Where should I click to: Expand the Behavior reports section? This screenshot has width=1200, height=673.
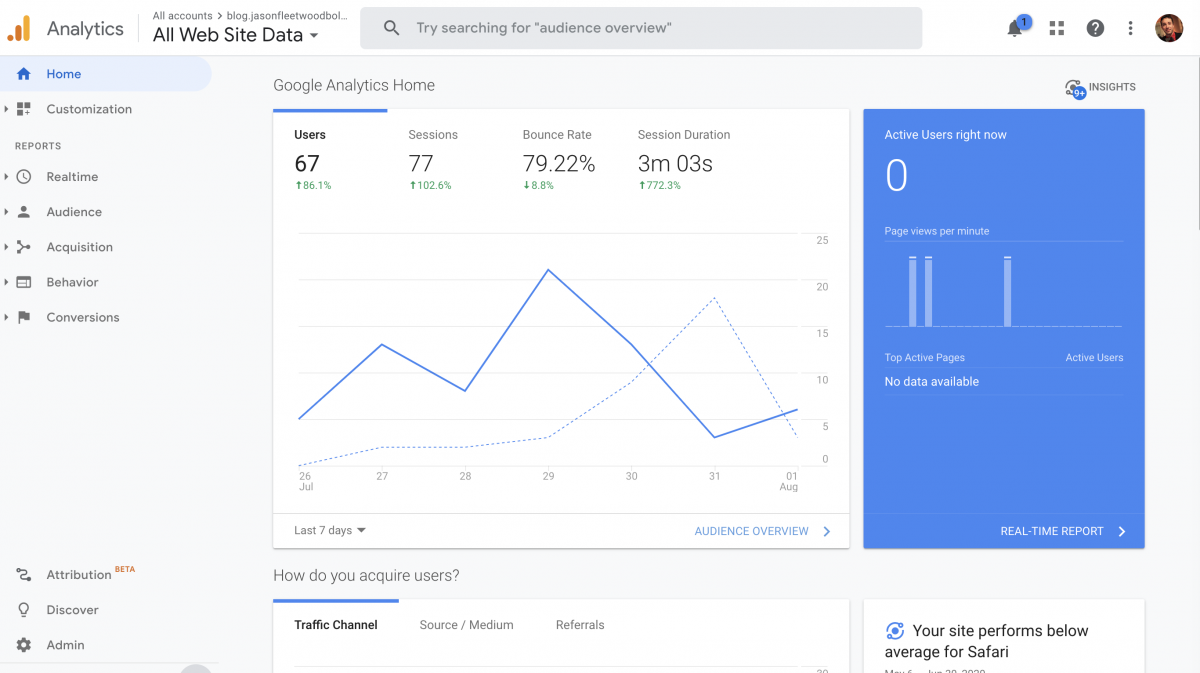6,282
